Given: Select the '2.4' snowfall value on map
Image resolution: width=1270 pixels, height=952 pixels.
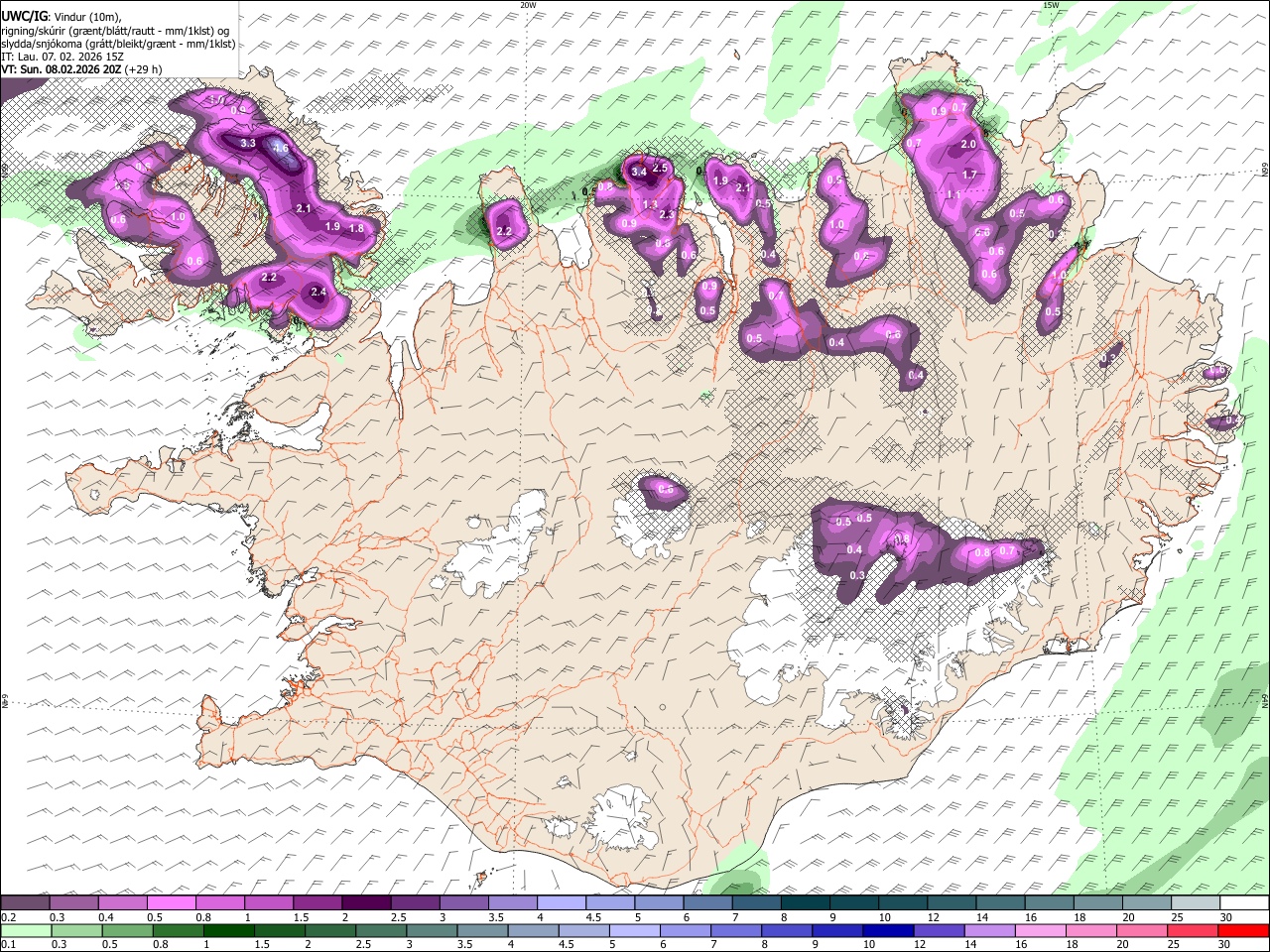Looking at the screenshot, I should [x=318, y=293].
